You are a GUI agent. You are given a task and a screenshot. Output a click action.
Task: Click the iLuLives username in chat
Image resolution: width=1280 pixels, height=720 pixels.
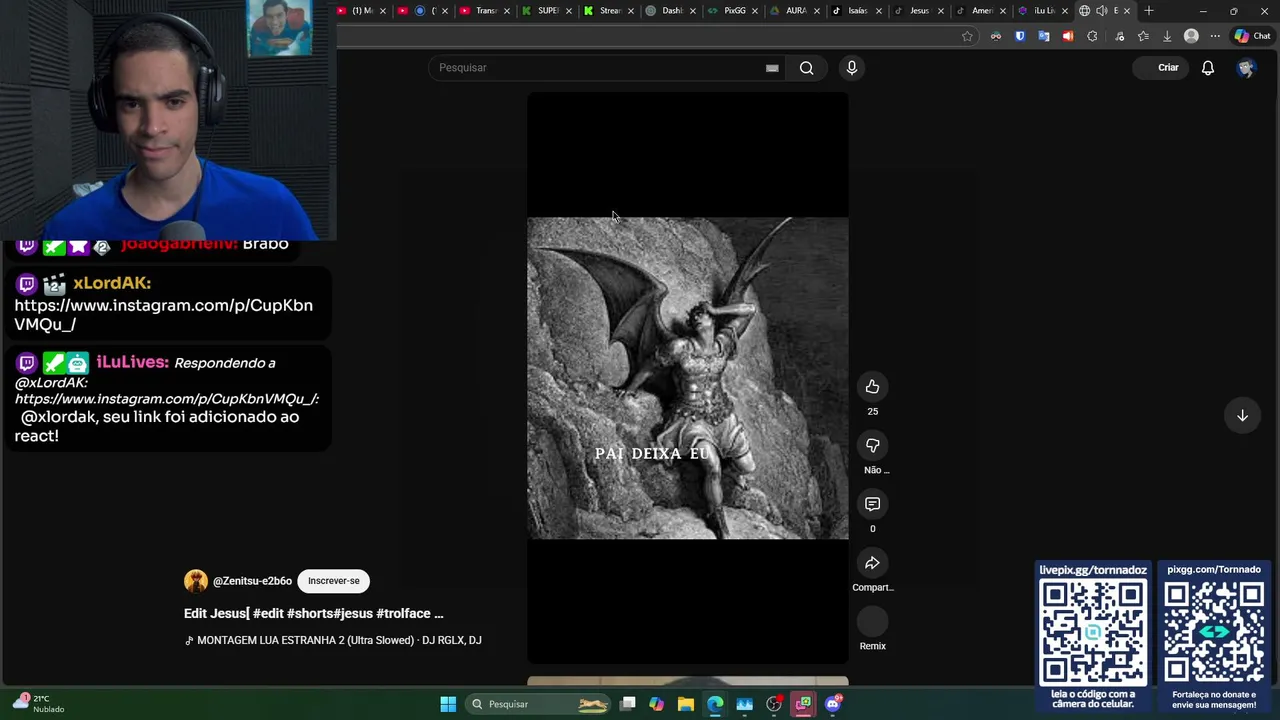coord(132,362)
